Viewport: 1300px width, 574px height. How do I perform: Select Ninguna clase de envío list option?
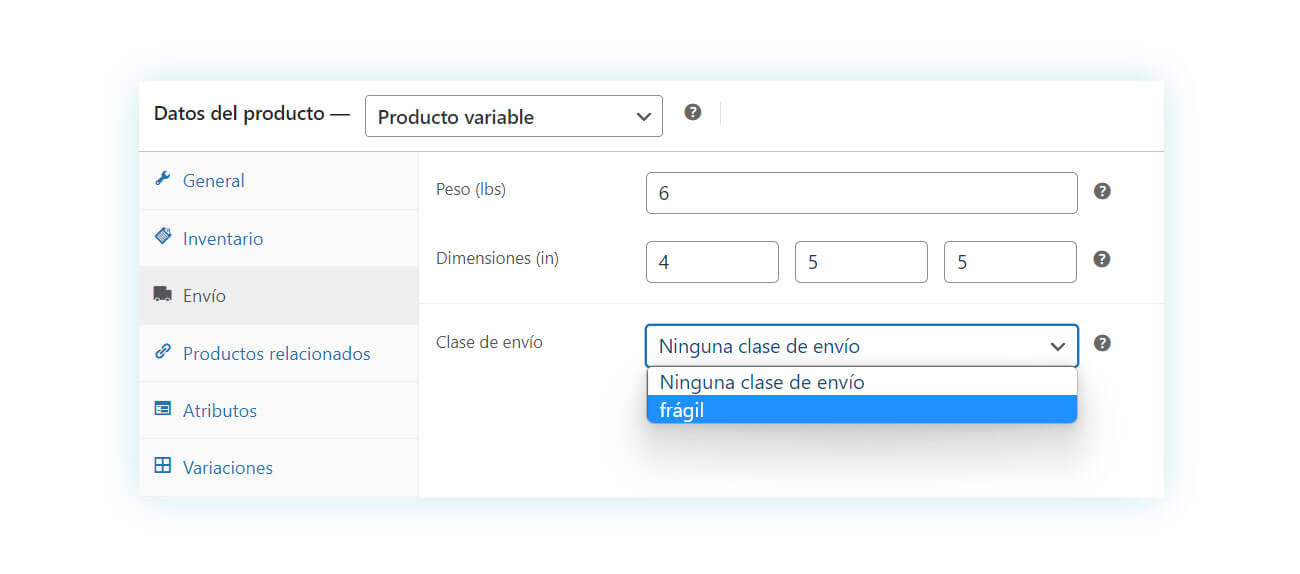click(x=862, y=382)
